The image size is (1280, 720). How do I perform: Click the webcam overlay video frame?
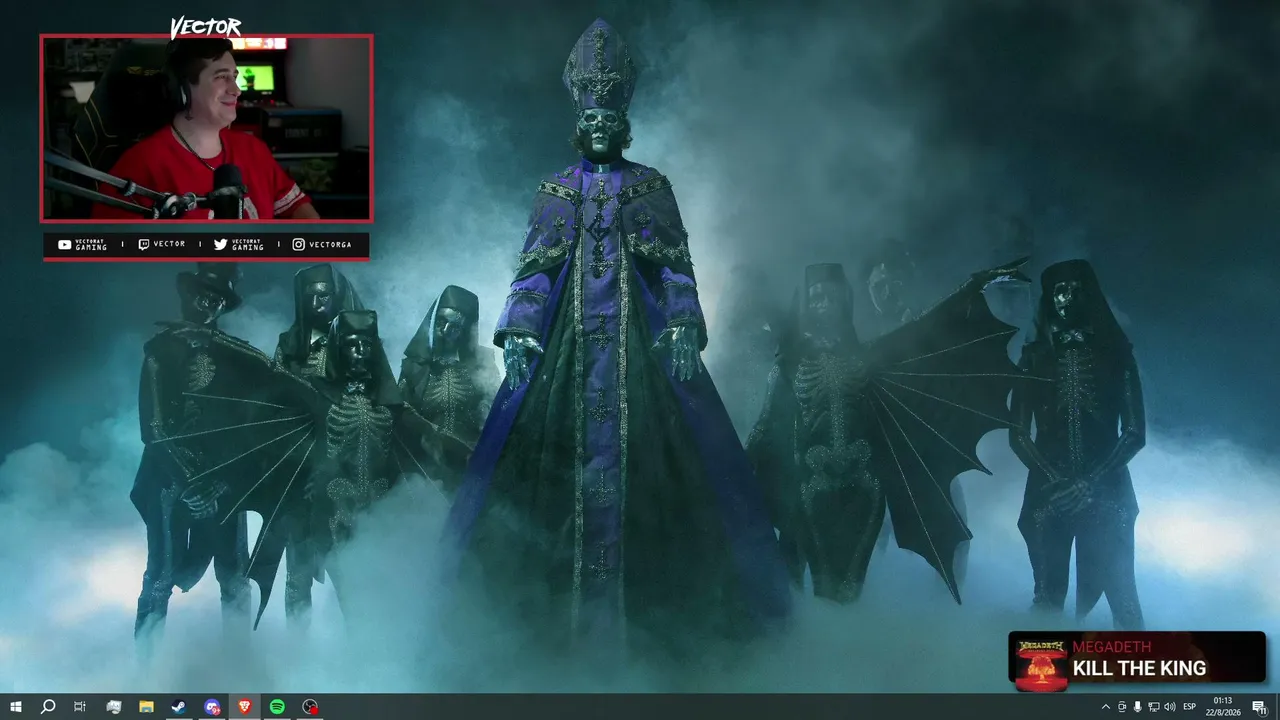tap(206, 128)
